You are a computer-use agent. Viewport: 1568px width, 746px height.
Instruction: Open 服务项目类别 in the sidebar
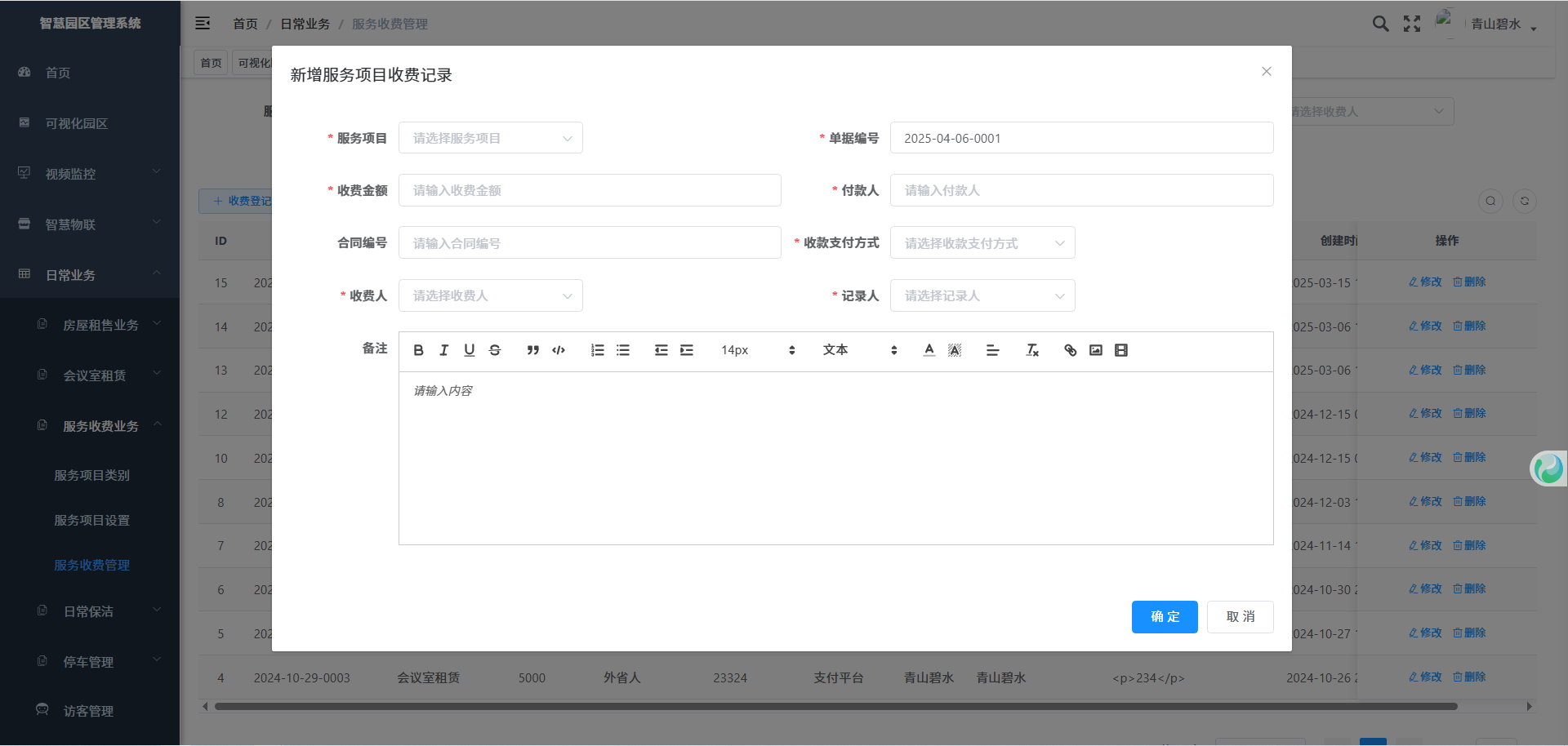(x=92, y=475)
